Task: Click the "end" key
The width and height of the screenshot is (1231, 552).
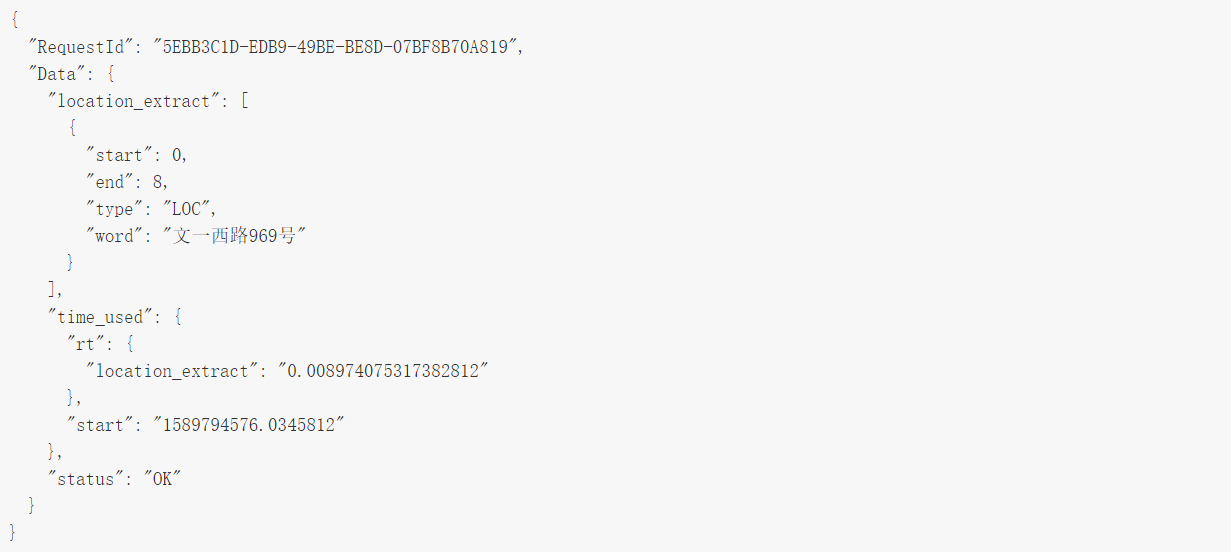Action: coord(113,182)
